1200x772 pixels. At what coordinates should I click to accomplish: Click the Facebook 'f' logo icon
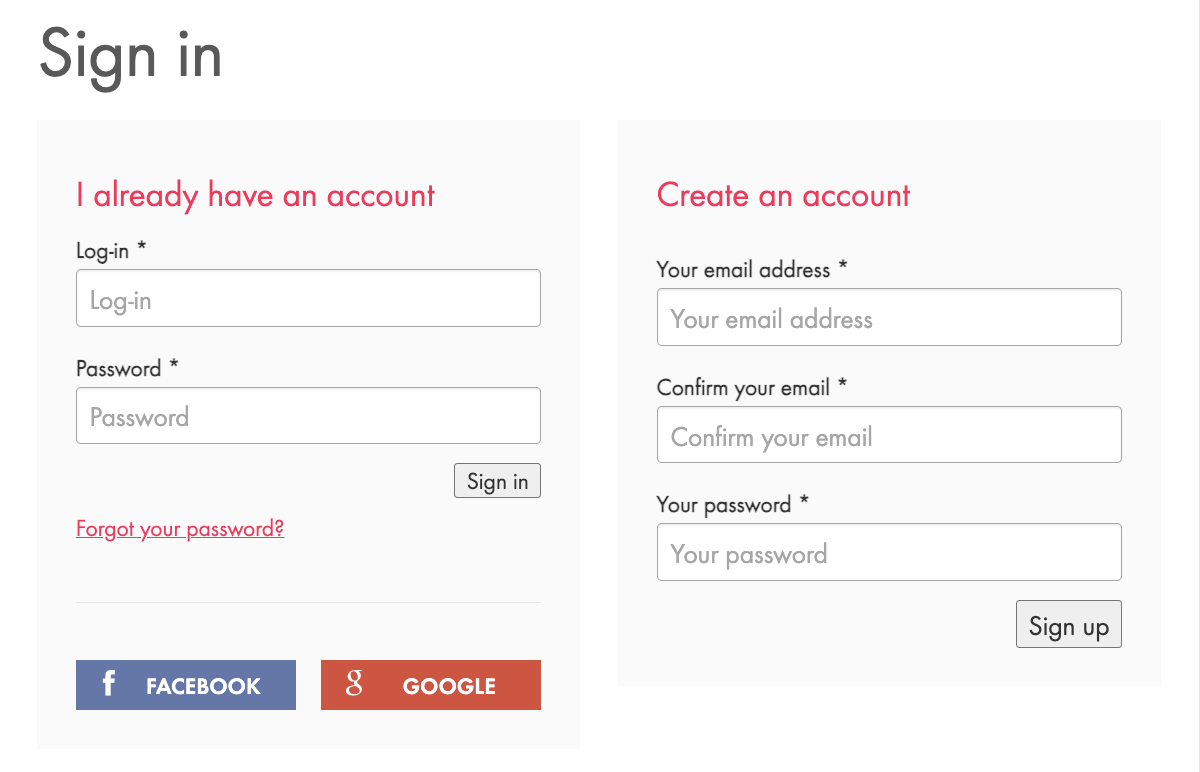109,684
